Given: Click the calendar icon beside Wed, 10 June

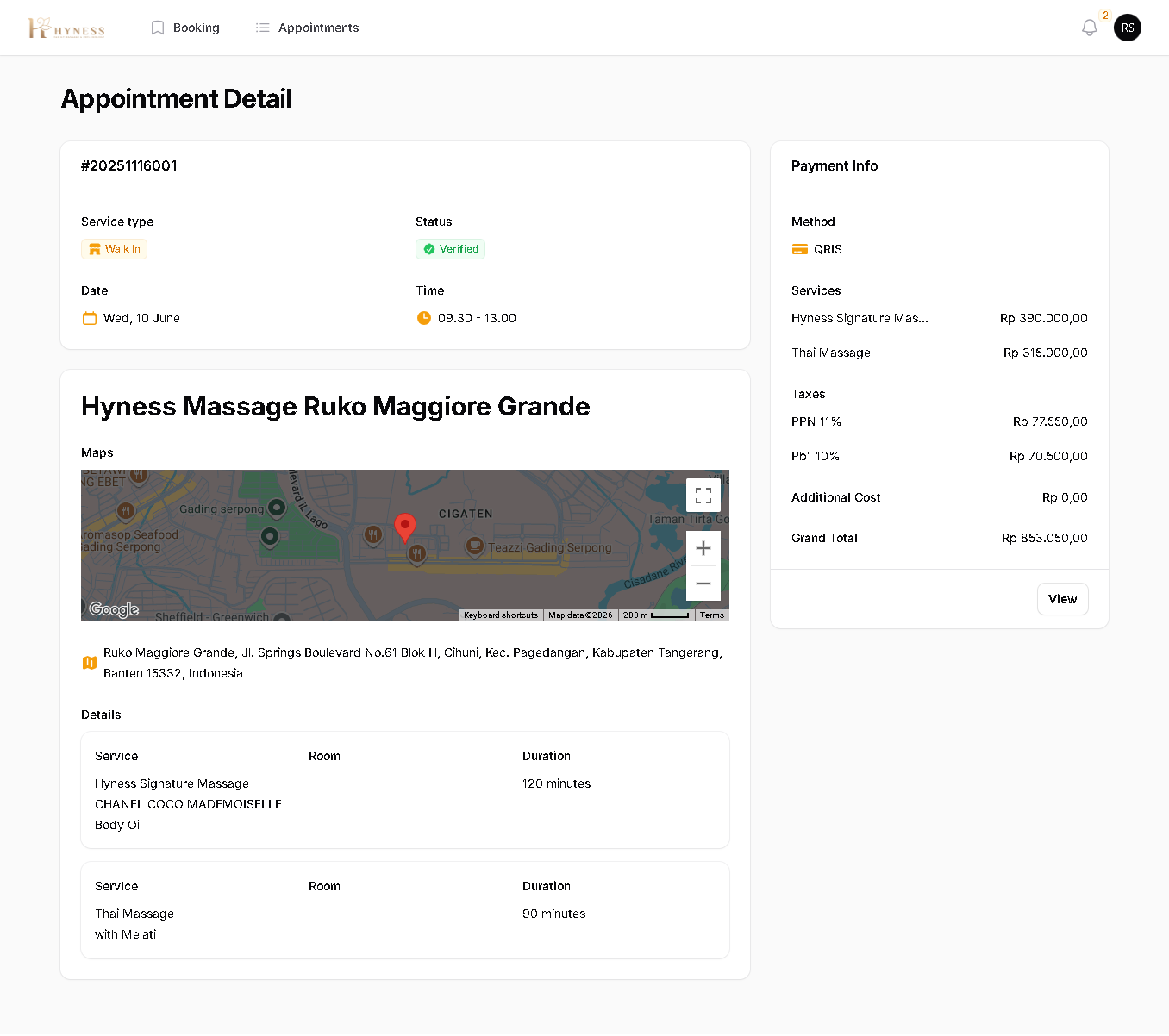Looking at the screenshot, I should click(90, 318).
